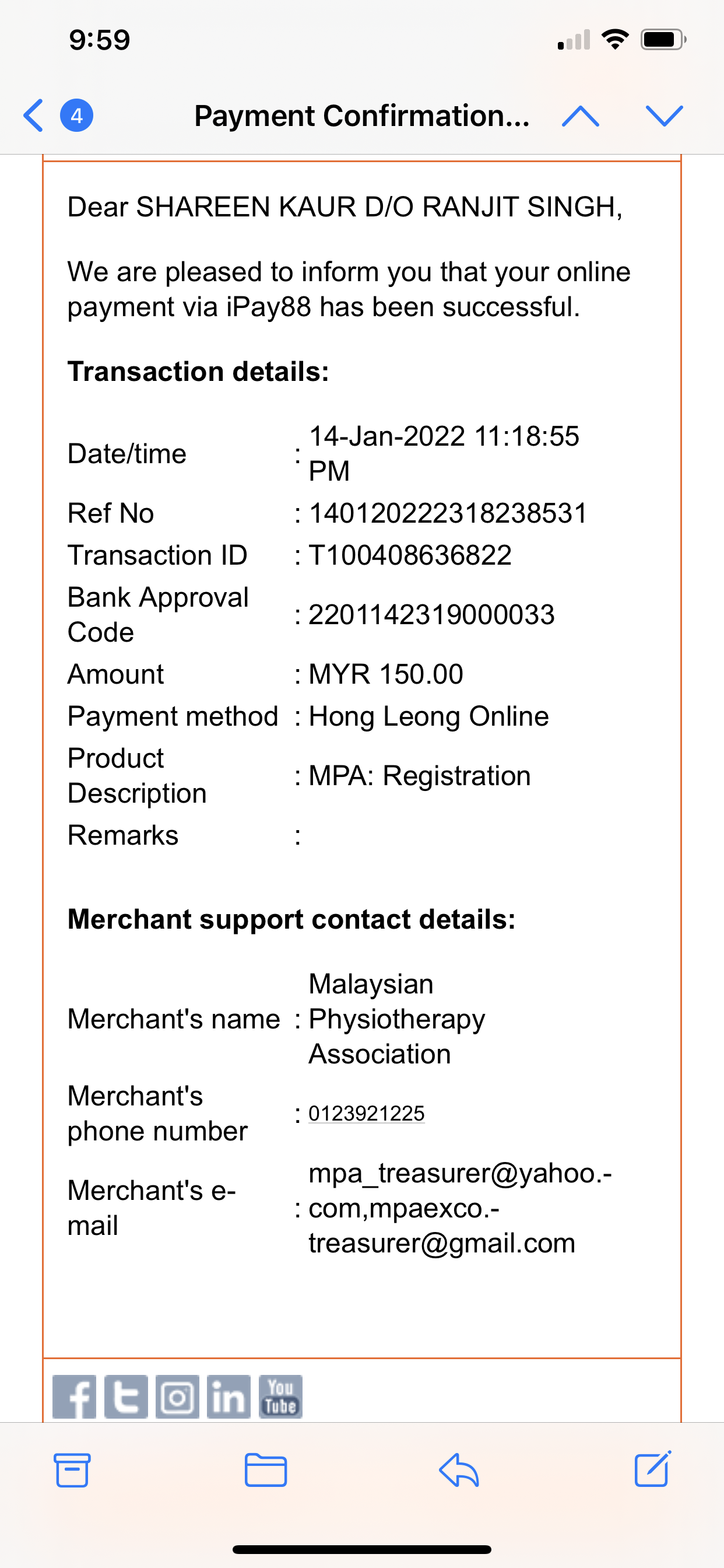Tap the Transaction ID T100408636822
The height and width of the screenshot is (1568, 724).
(x=410, y=555)
